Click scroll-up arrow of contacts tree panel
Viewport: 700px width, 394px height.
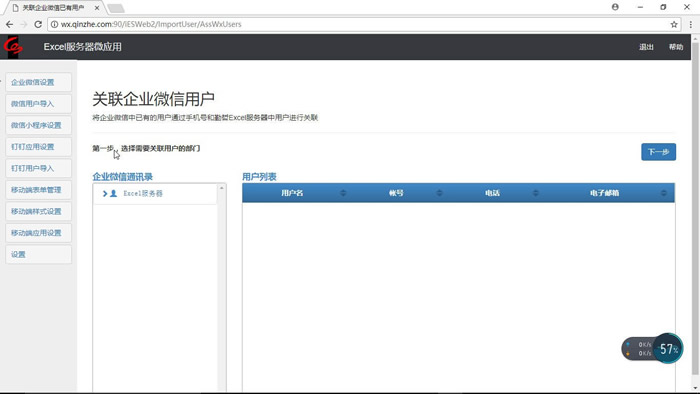221,188
